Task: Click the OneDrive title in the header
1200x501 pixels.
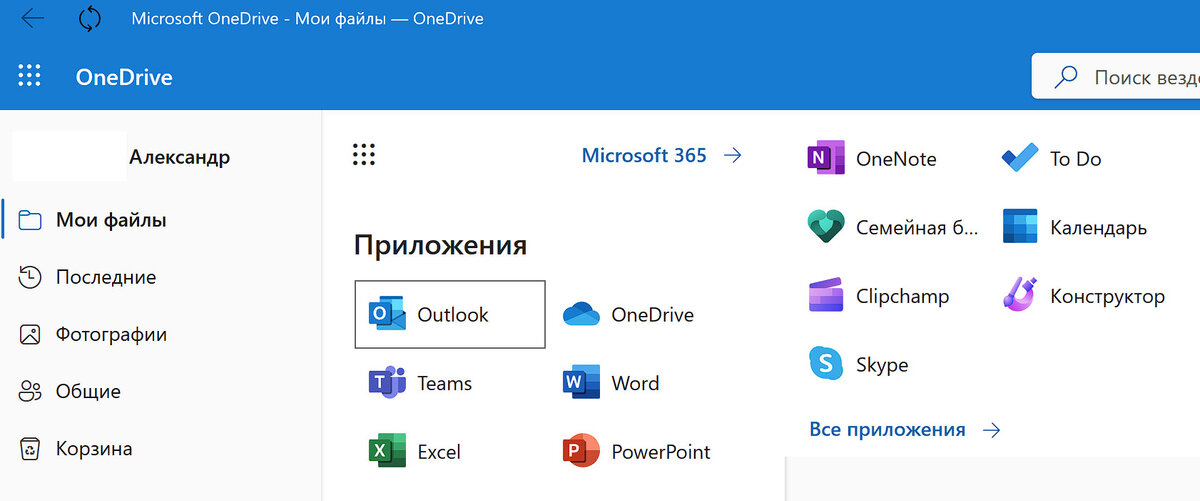Action: [124, 77]
